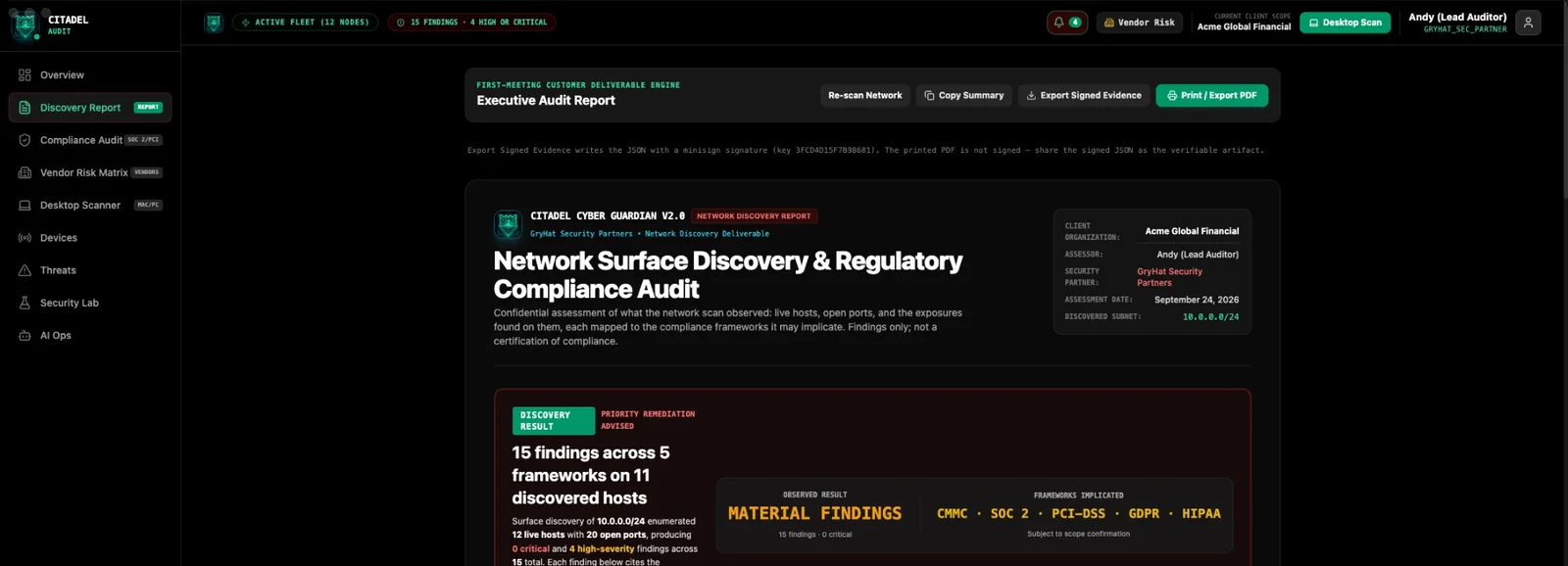Click the Discovery Report document icon
1568x566 pixels.
click(24, 108)
